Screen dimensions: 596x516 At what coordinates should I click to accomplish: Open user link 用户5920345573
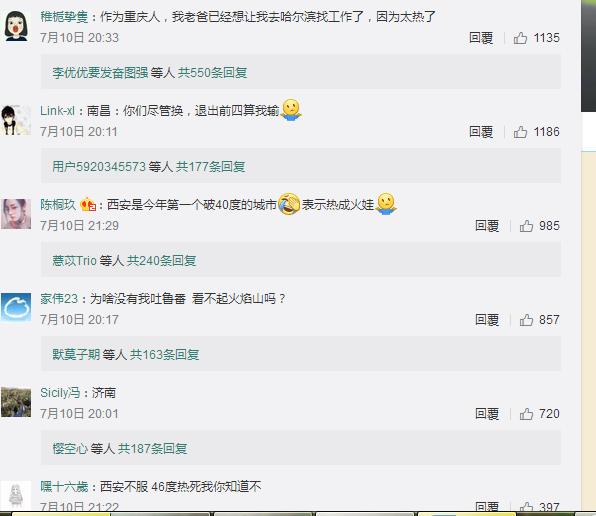coord(99,166)
